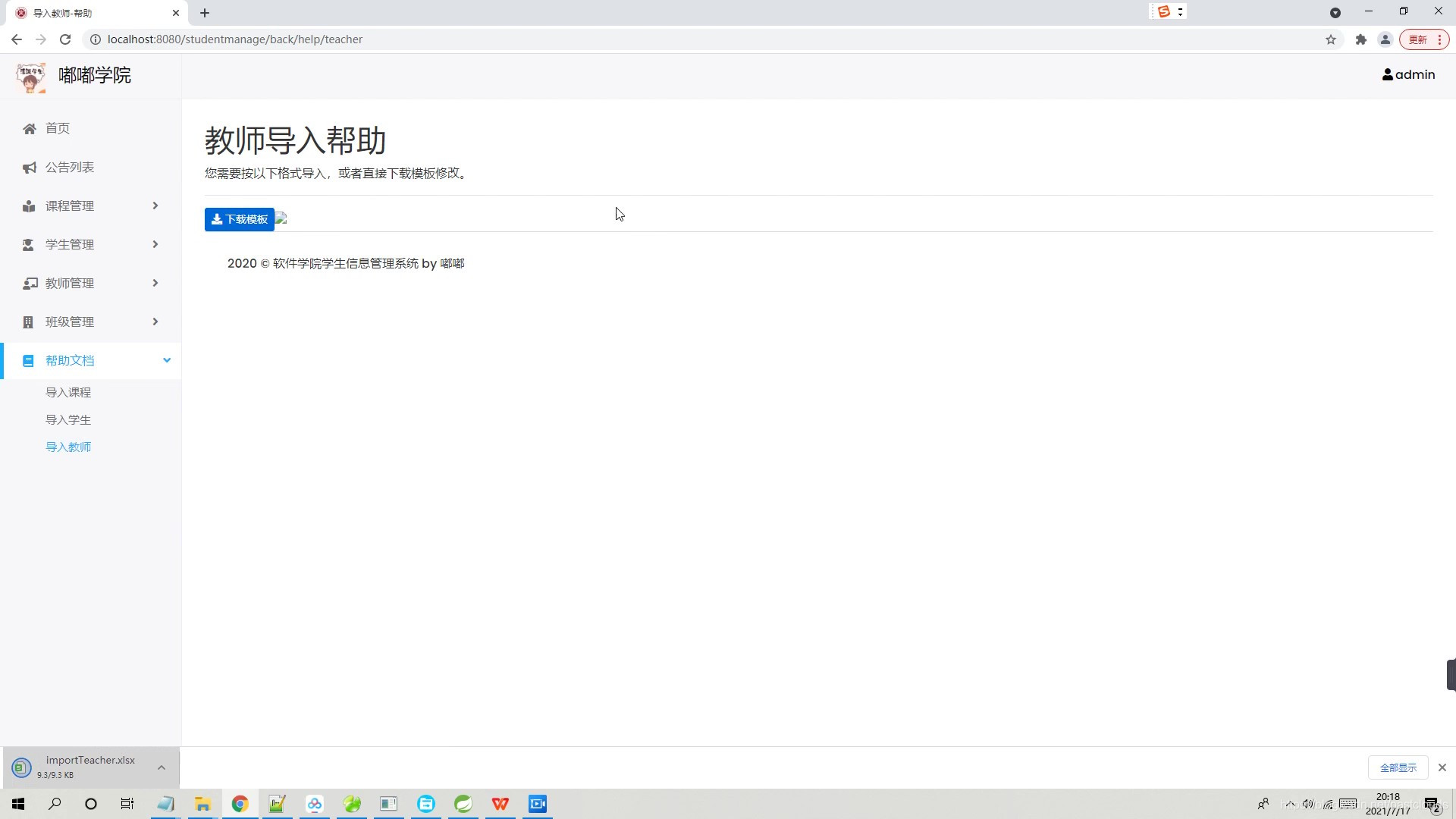Click 全部显示 show all downloads
Viewport: 1456px width, 819px height.
pyautogui.click(x=1398, y=768)
